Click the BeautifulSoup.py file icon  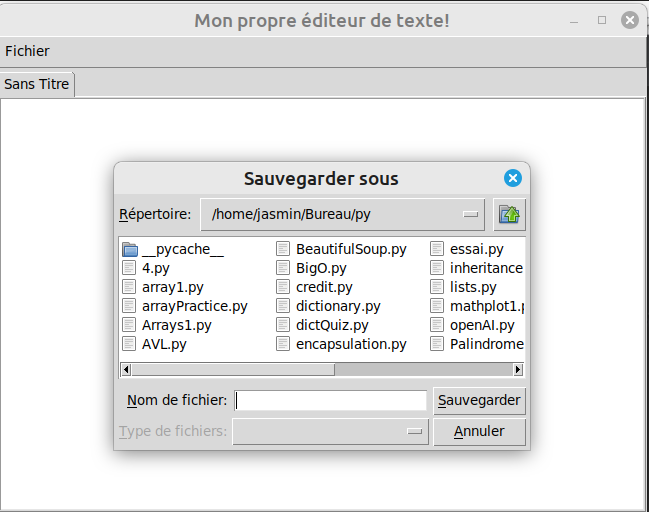tap(283, 249)
